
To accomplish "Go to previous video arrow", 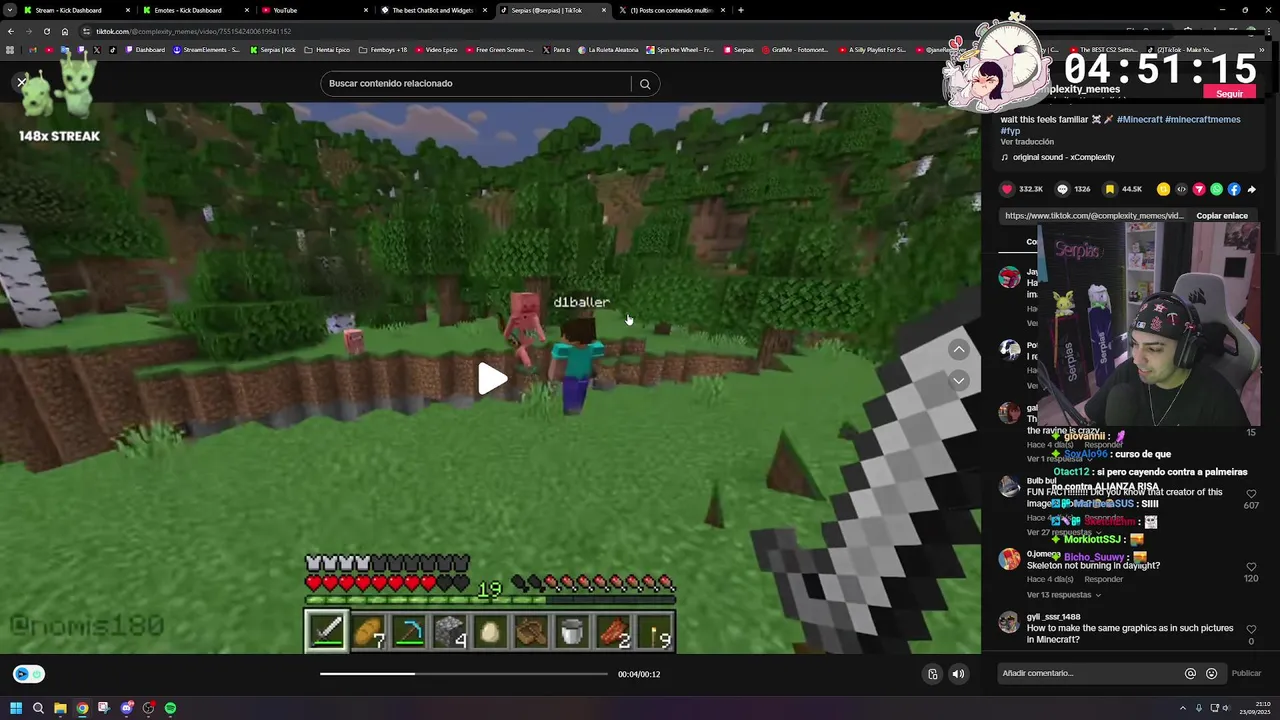I will click(x=958, y=349).
